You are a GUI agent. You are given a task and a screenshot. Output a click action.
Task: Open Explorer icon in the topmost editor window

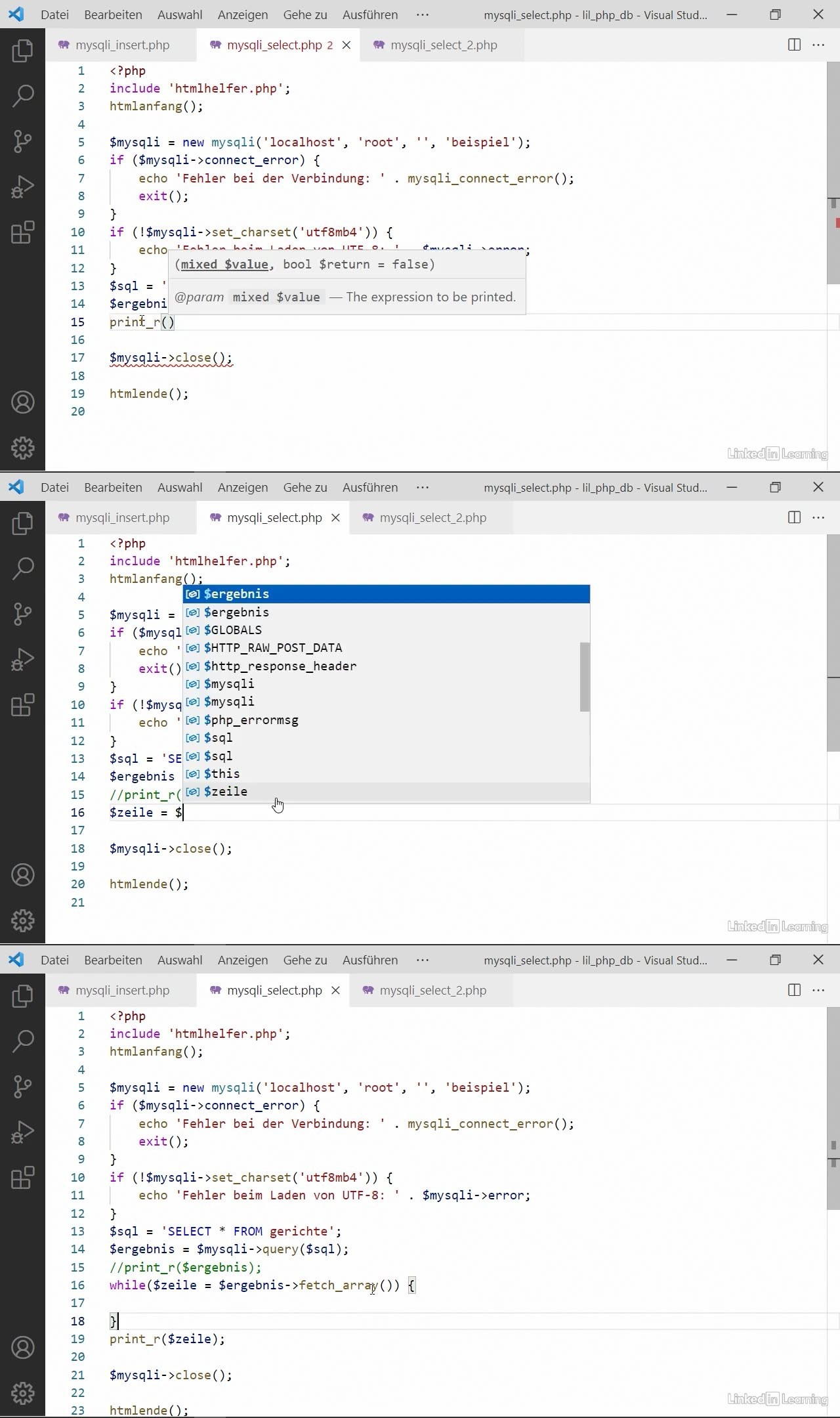[22, 51]
